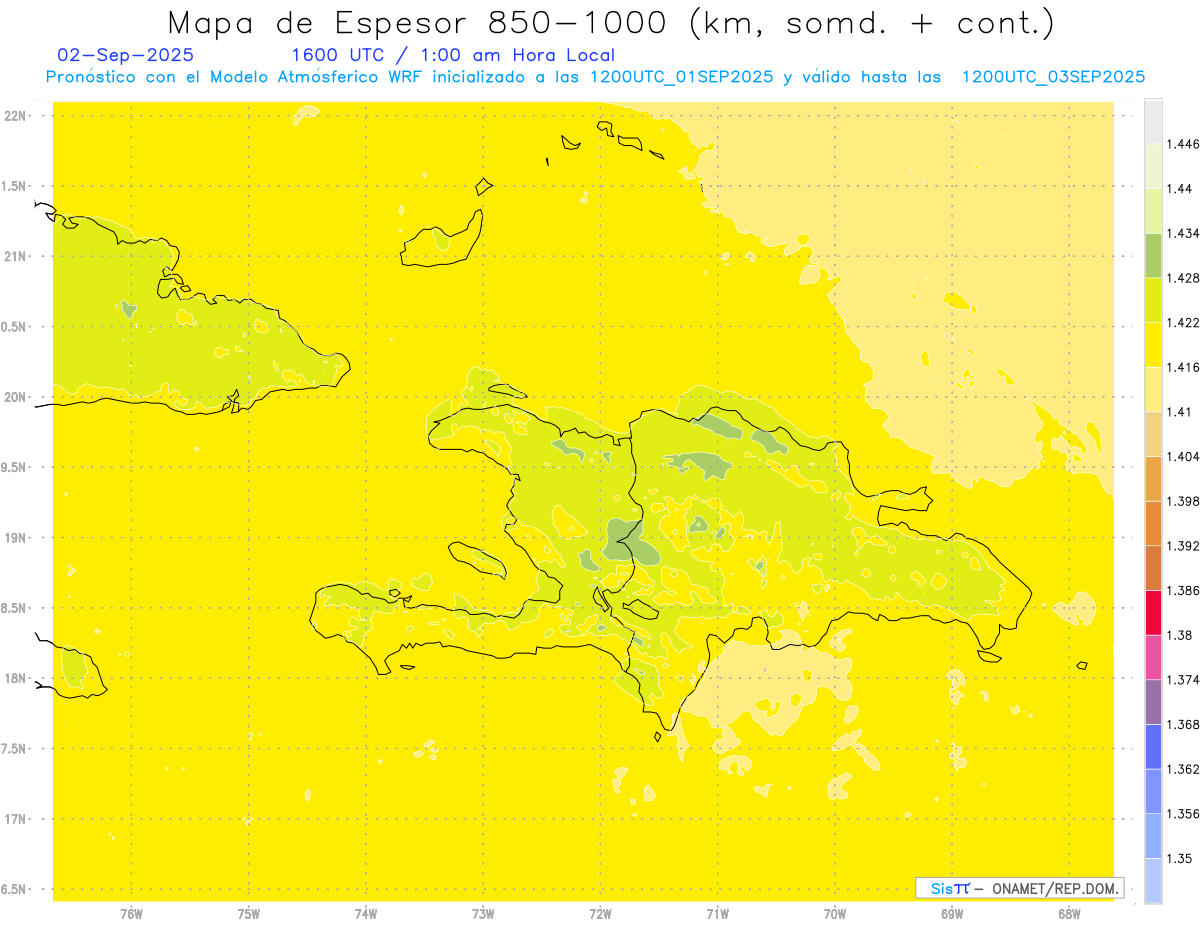Click the legend value '1.434'
Viewport: 1200px width, 927px height.
1183,233
